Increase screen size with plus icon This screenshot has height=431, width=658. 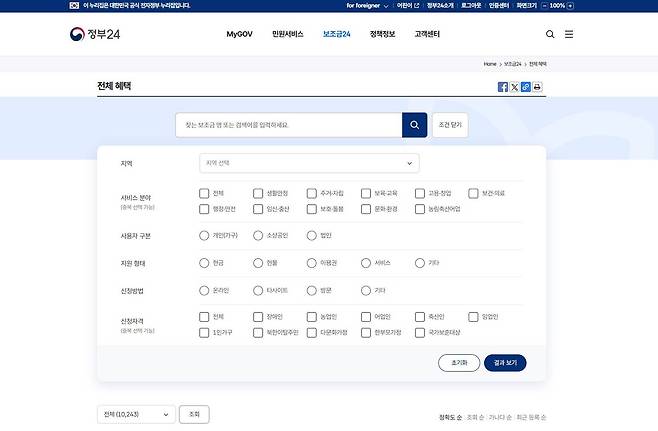click(x=570, y=5)
